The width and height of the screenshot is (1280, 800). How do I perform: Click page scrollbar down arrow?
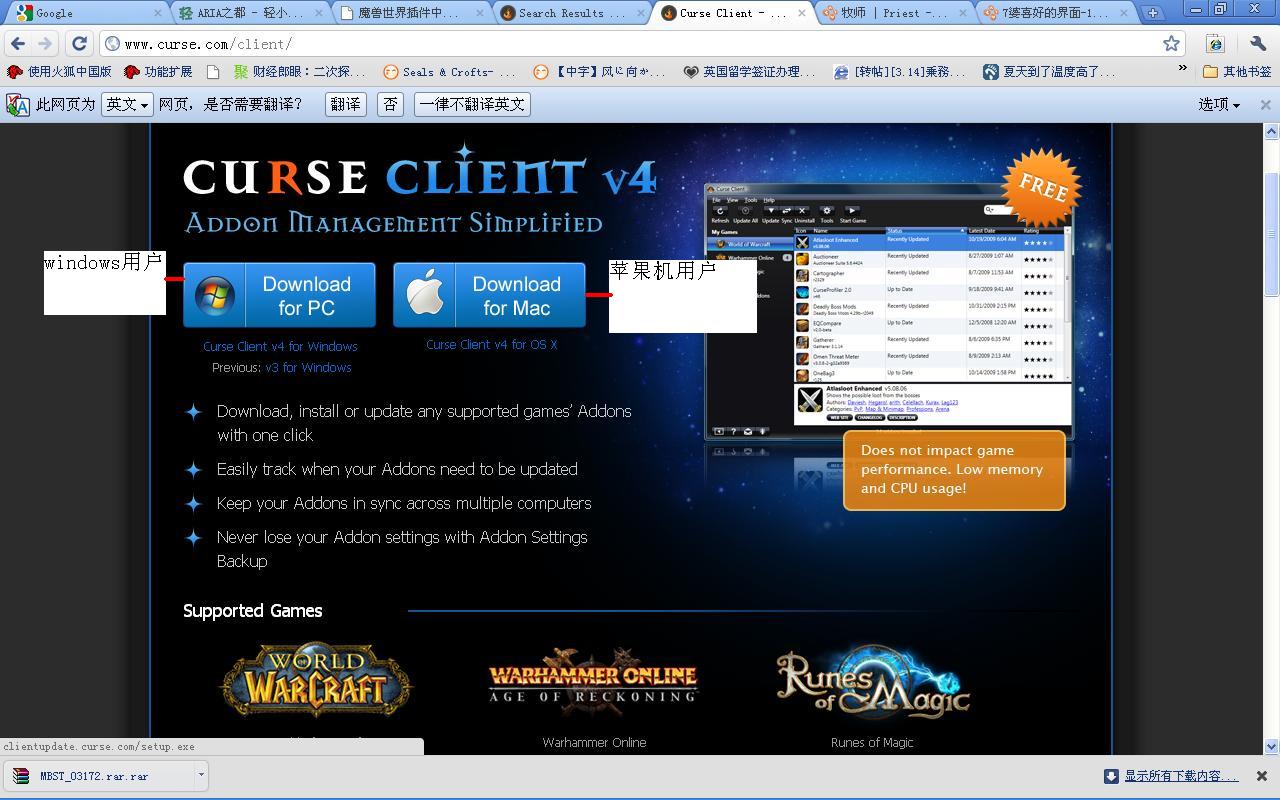[x=1272, y=746]
